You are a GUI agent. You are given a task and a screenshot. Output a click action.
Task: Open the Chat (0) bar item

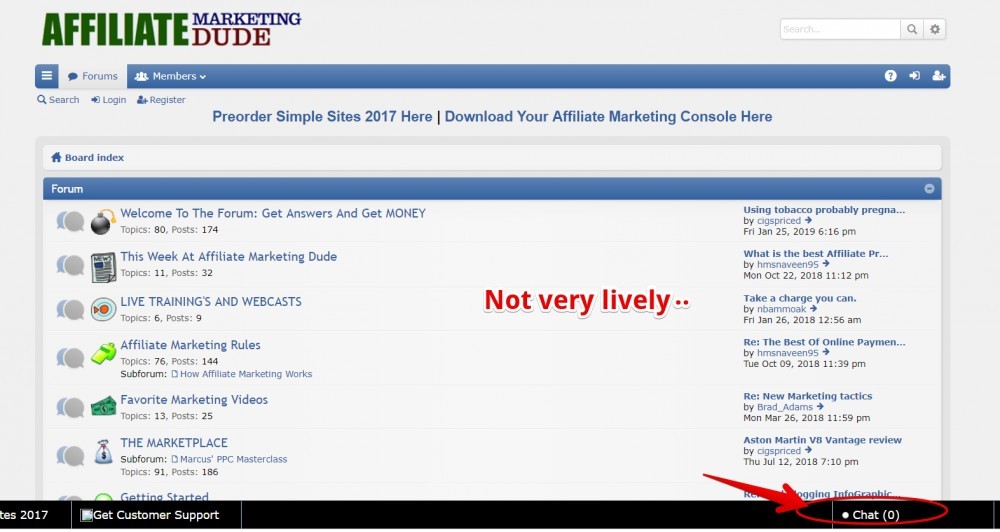[x=871, y=515]
